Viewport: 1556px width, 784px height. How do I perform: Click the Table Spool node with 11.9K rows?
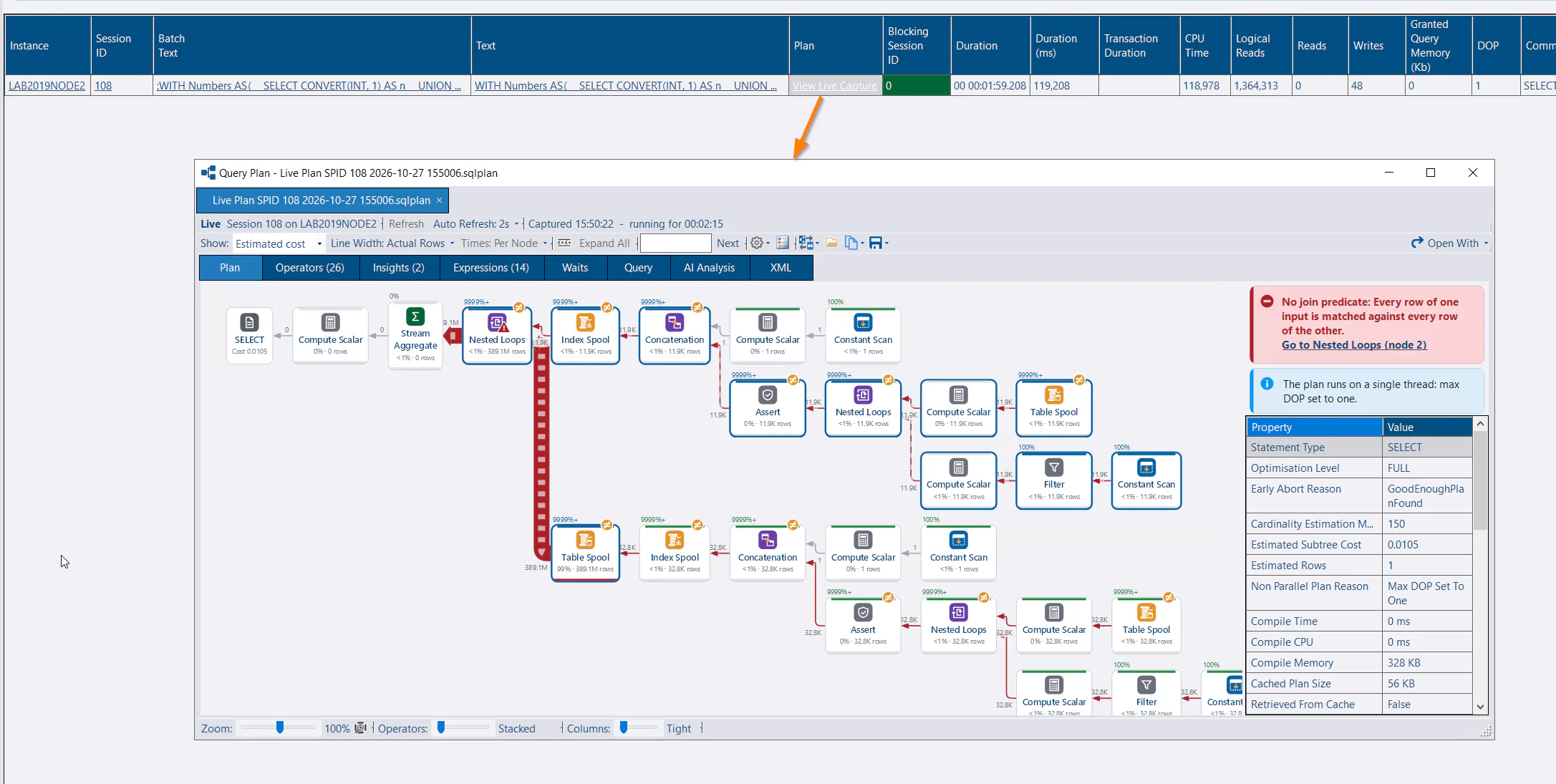point(1054,408)
